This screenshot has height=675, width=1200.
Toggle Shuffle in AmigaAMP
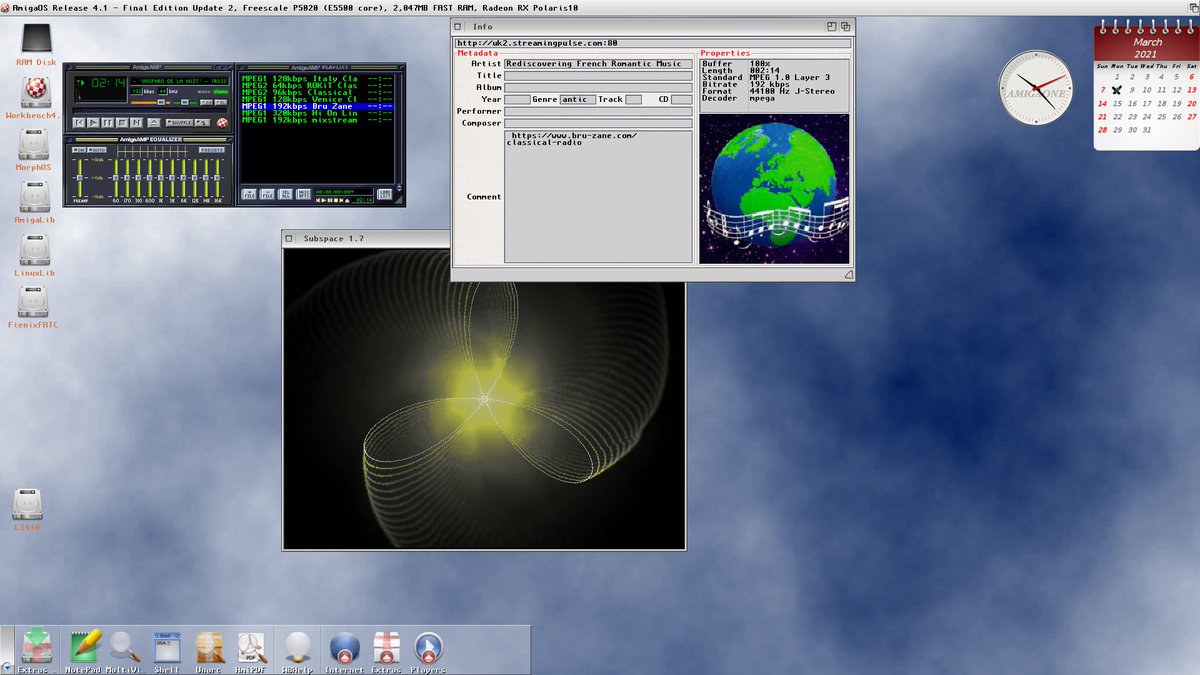pos(179,122)
